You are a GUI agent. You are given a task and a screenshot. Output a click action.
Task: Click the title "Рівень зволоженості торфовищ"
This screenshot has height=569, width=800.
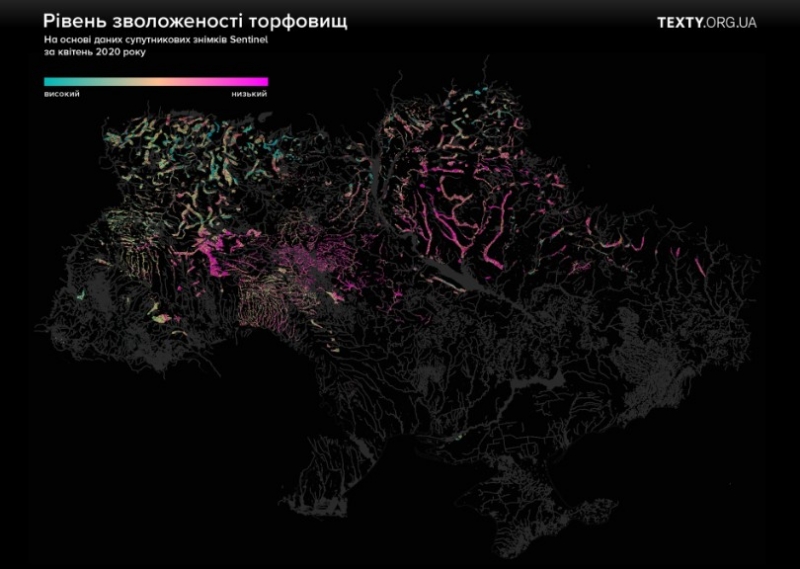click(x=187, y=20)
